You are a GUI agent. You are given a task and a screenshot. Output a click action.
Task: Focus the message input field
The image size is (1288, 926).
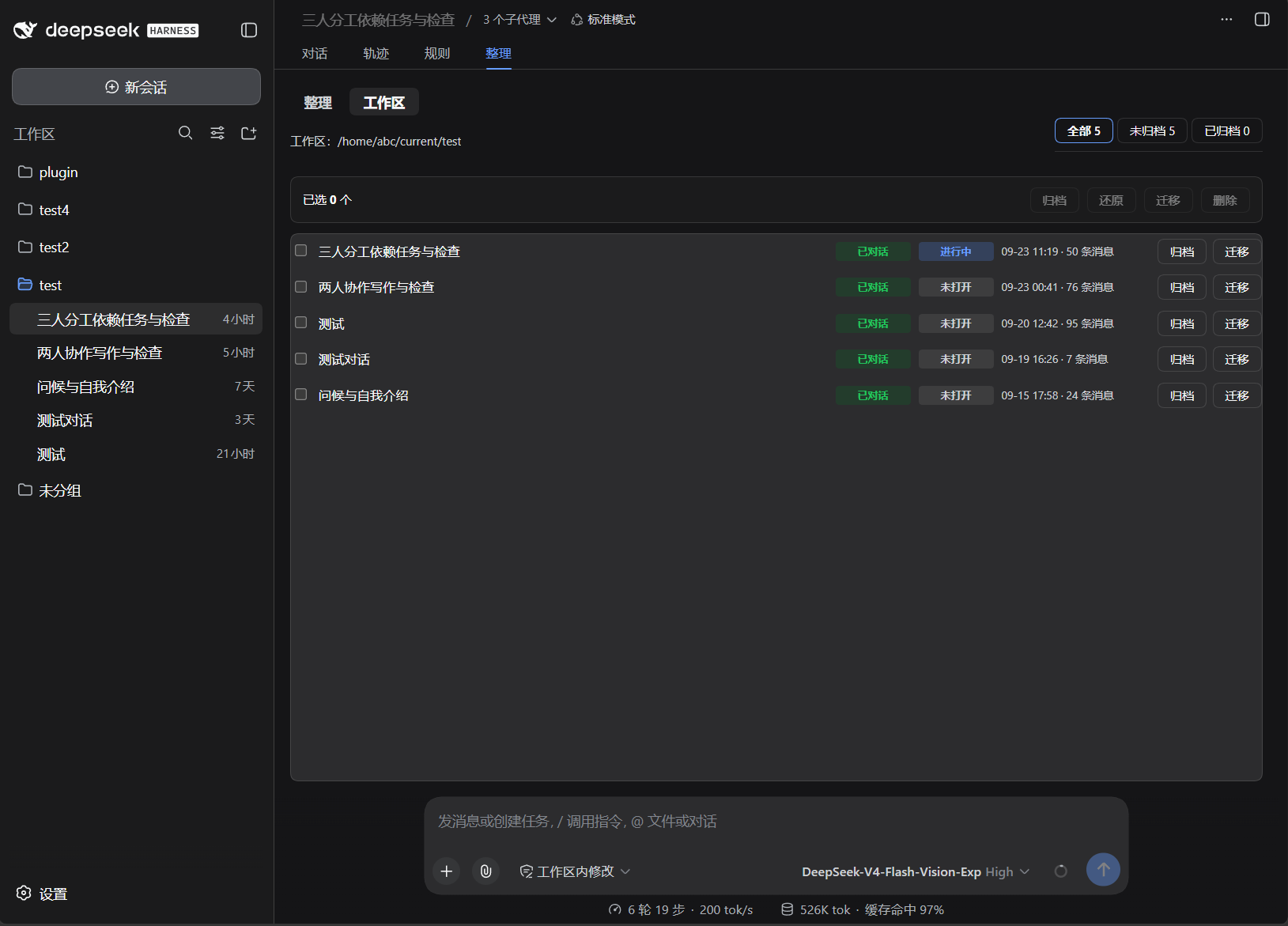[776, 822]
